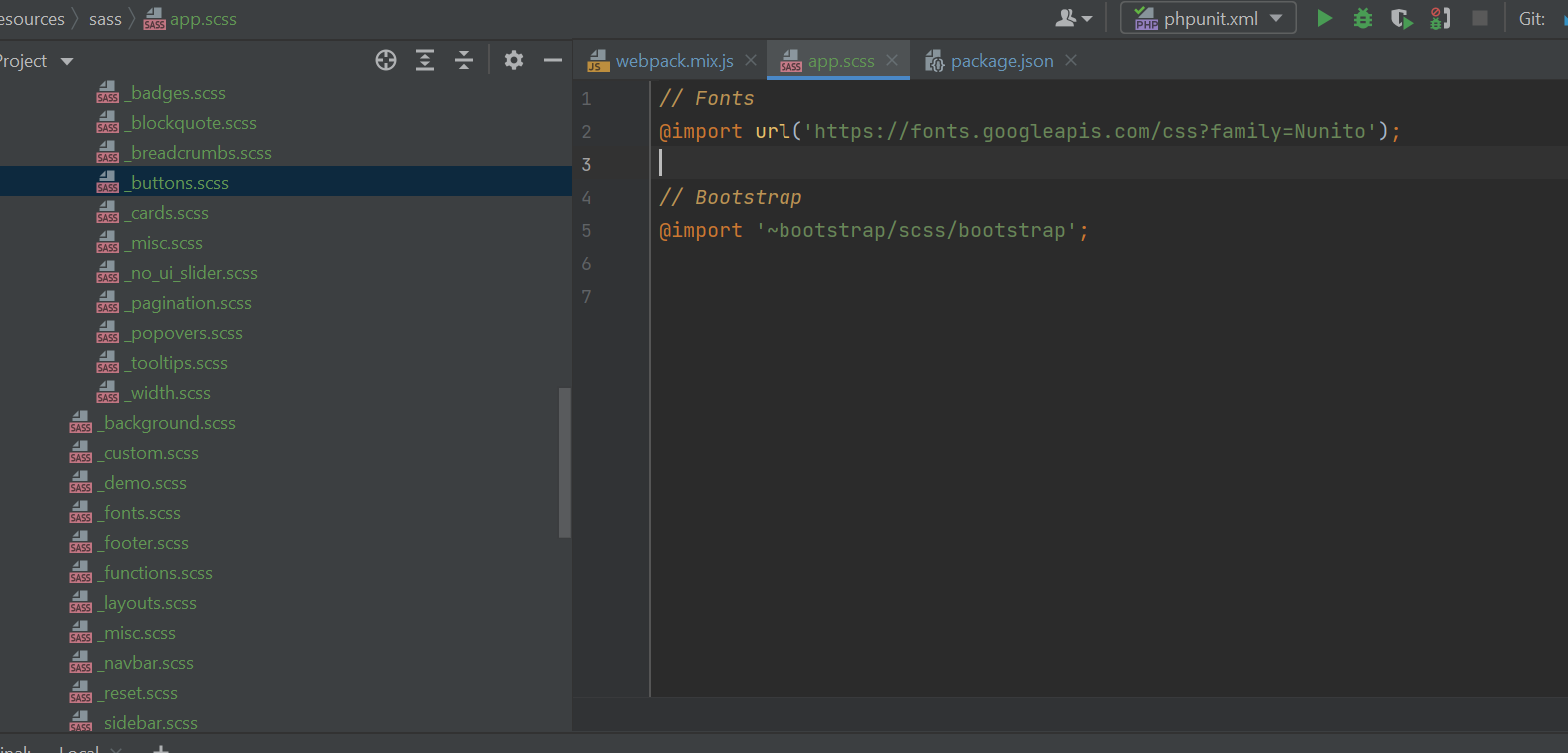Open Project panel gear settings
Viewport: 1568px width, 753px height.
(514, 61)
